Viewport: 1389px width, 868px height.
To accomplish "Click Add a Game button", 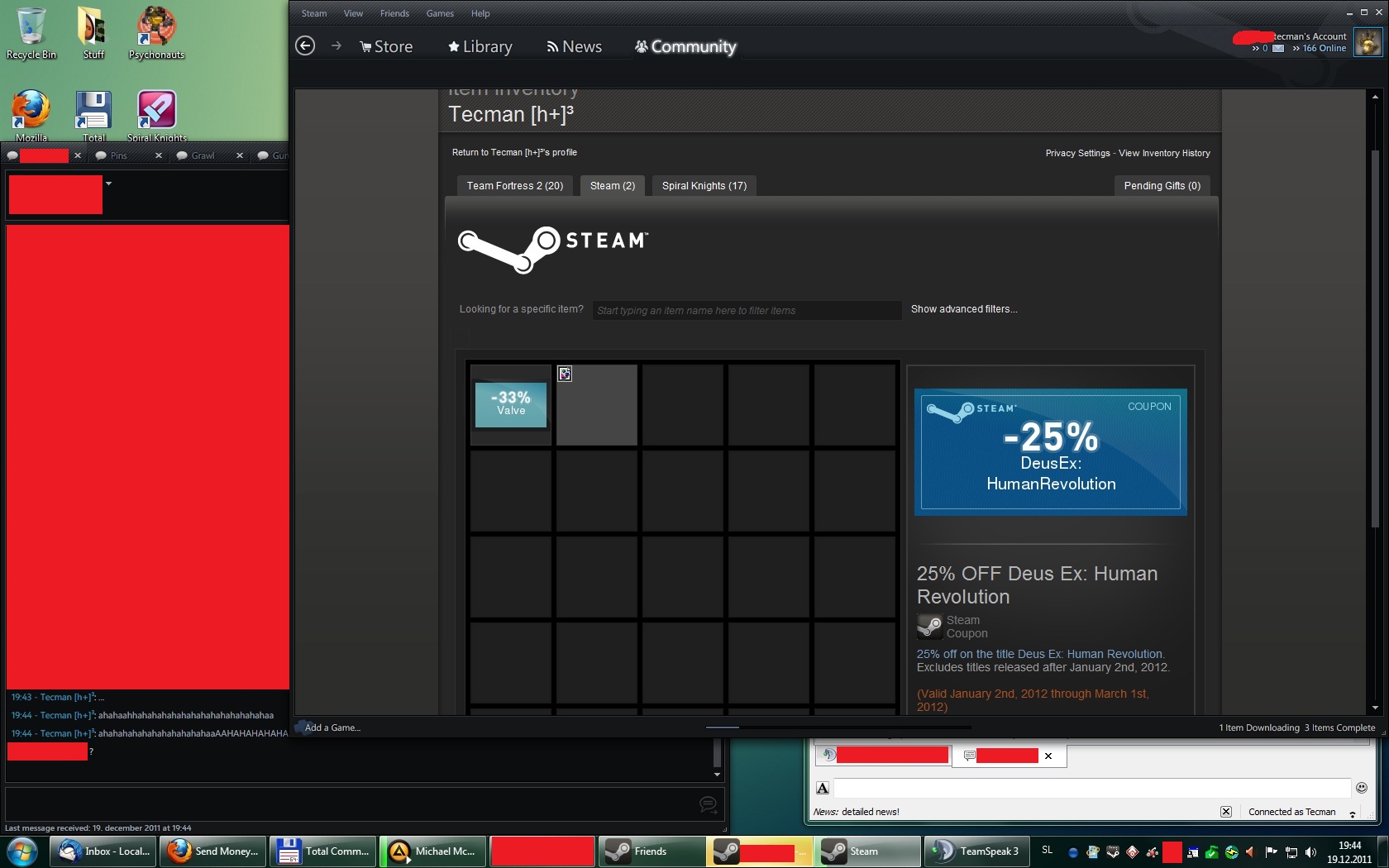I will [332, 727].
